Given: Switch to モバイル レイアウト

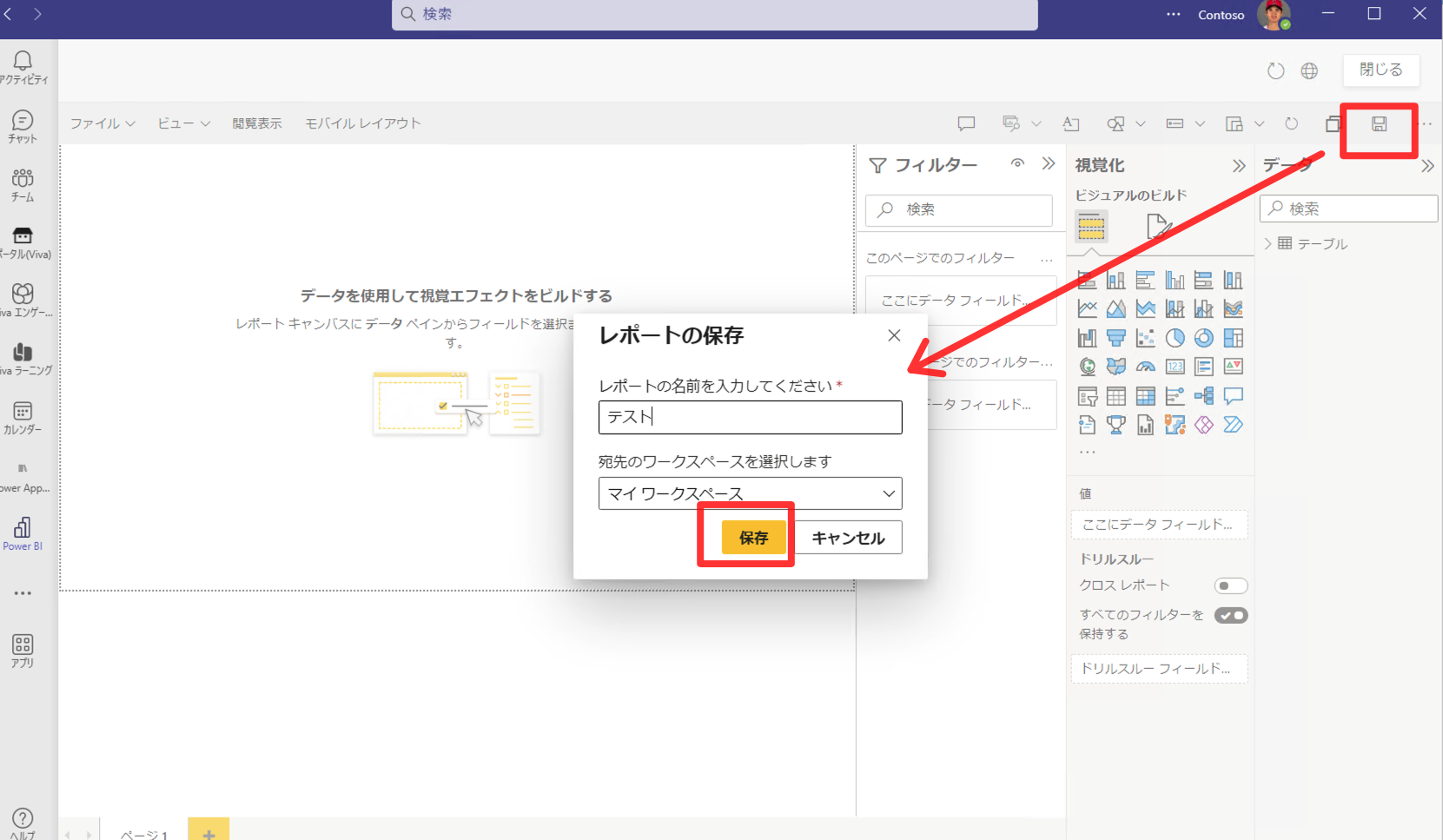Looking at the screenshot, I should [x=363, y=122].
